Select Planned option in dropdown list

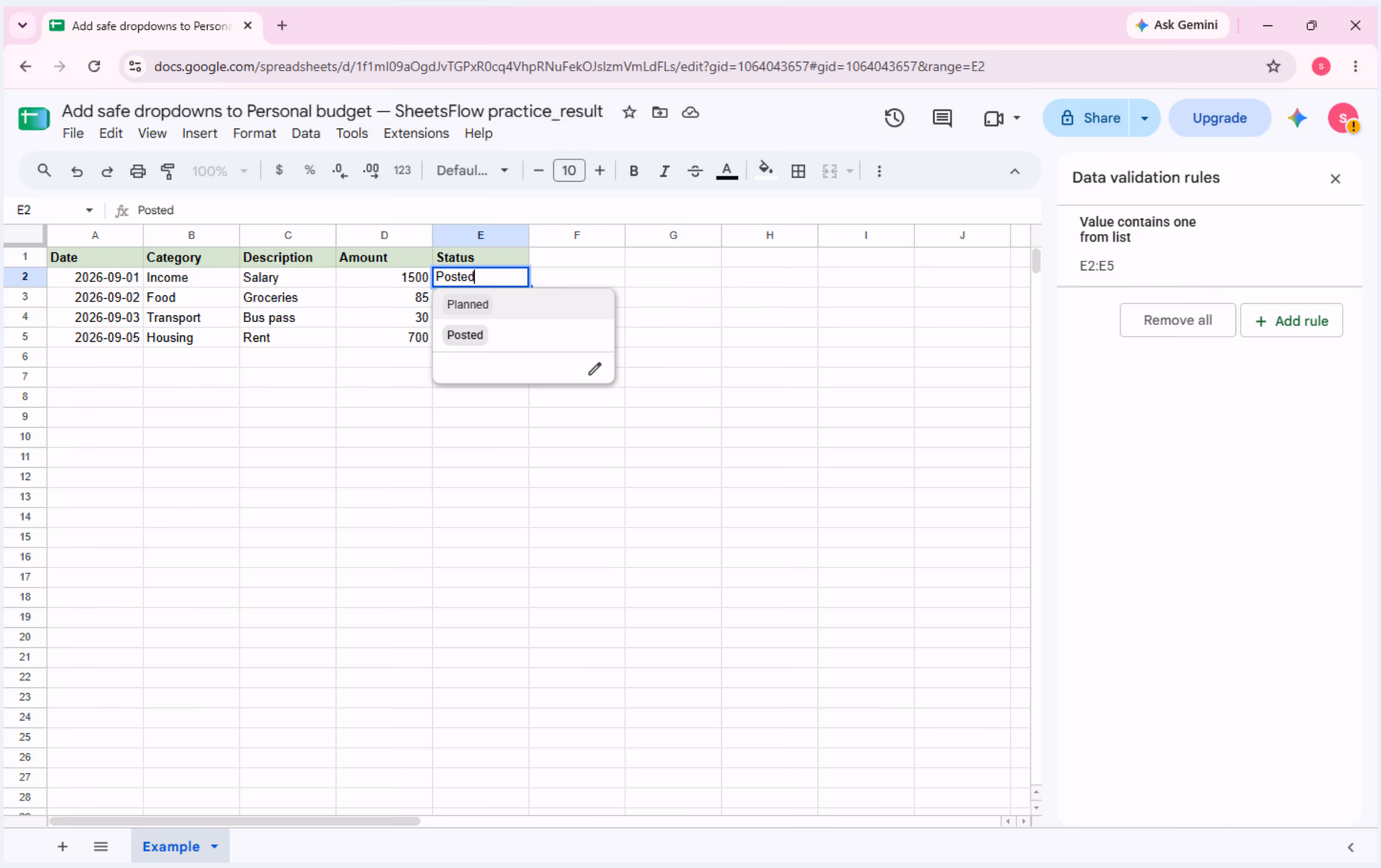467,304
